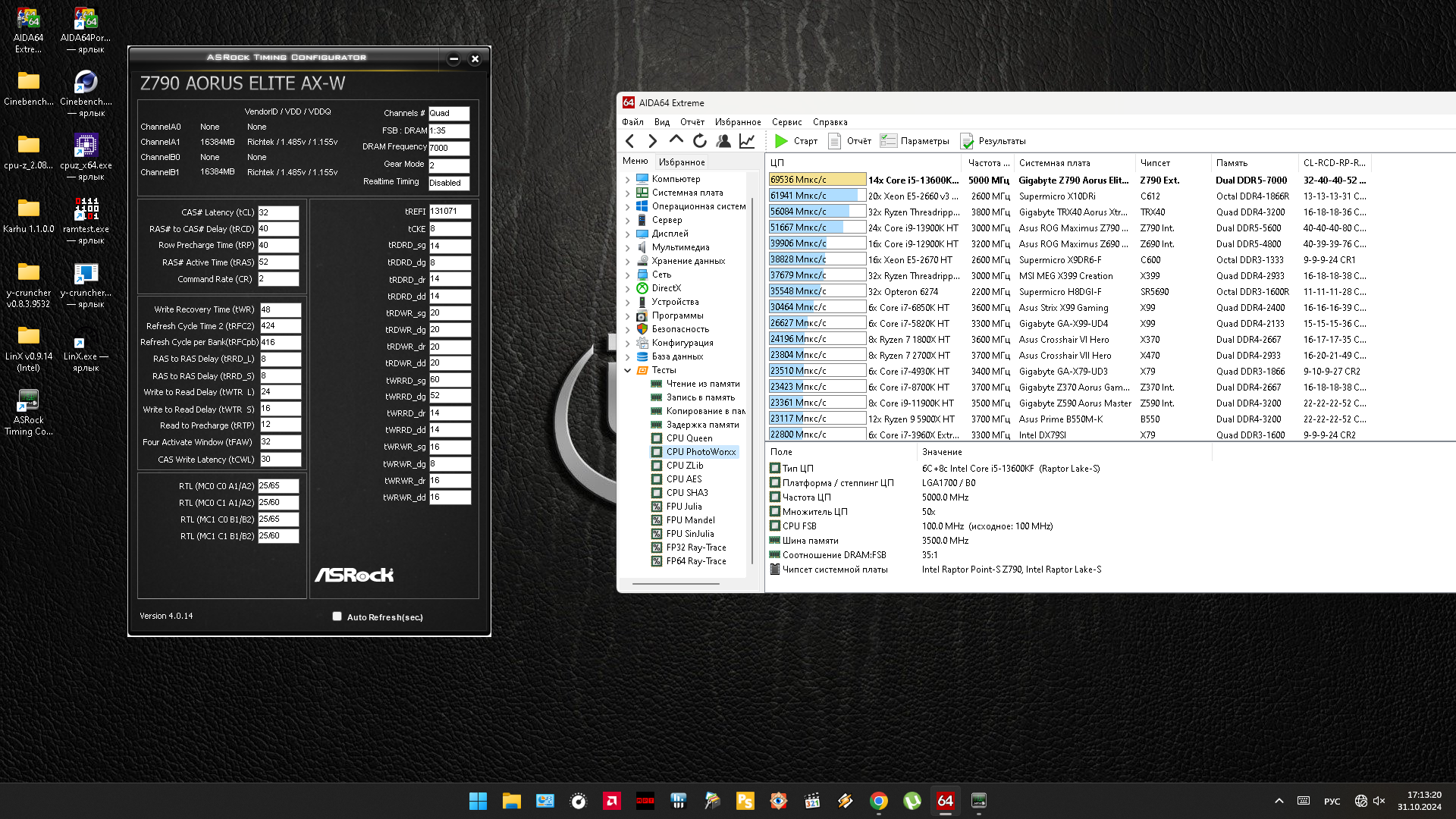Open the user profile icon in toolbar
The image size is (1456, 819).
point(723,141)
